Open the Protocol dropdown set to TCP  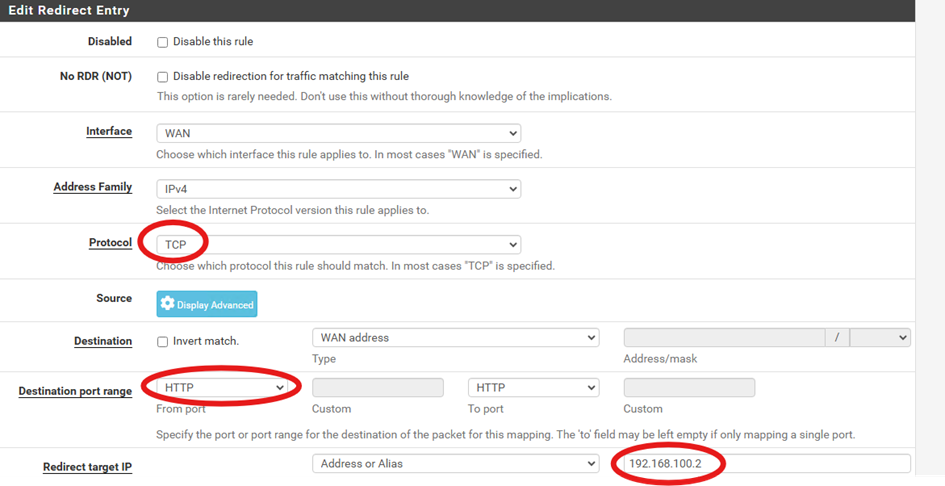pyautogui.click(x=338, y=244)
